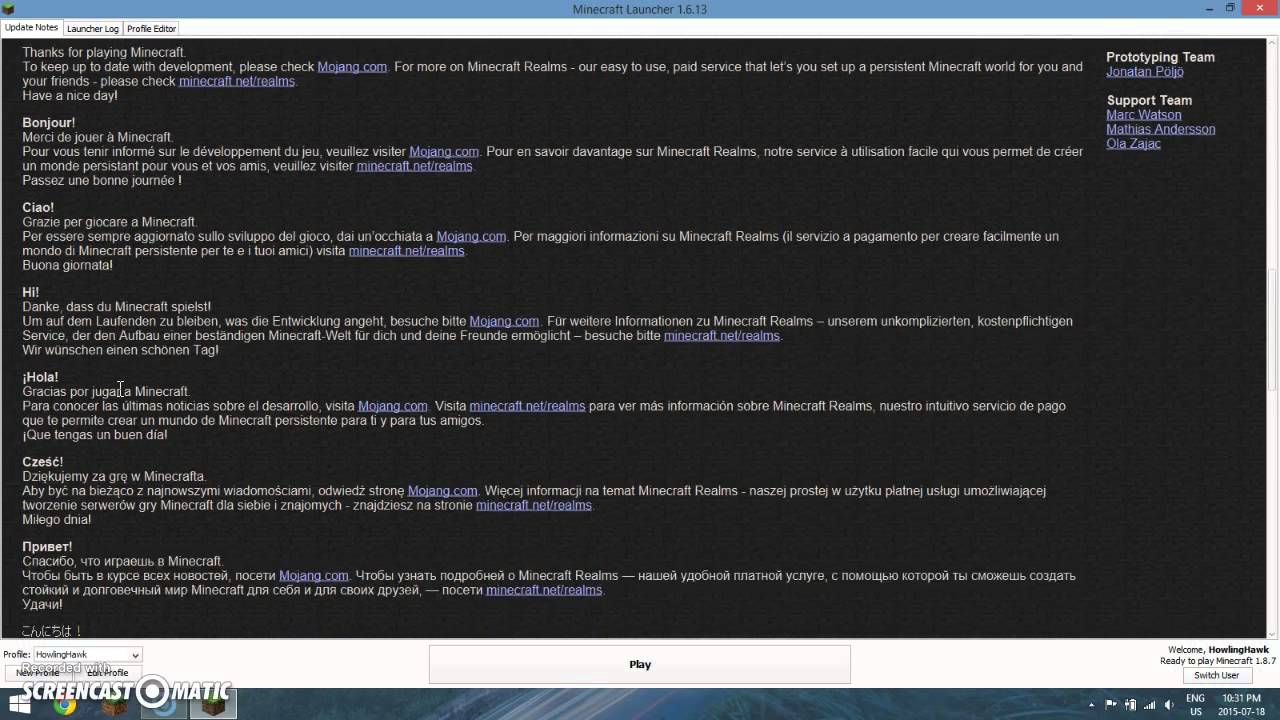Open minecraft.net/realms link in the English paragraph
The height and width of the screenshot is (720, 1280).
pos(237,81)
